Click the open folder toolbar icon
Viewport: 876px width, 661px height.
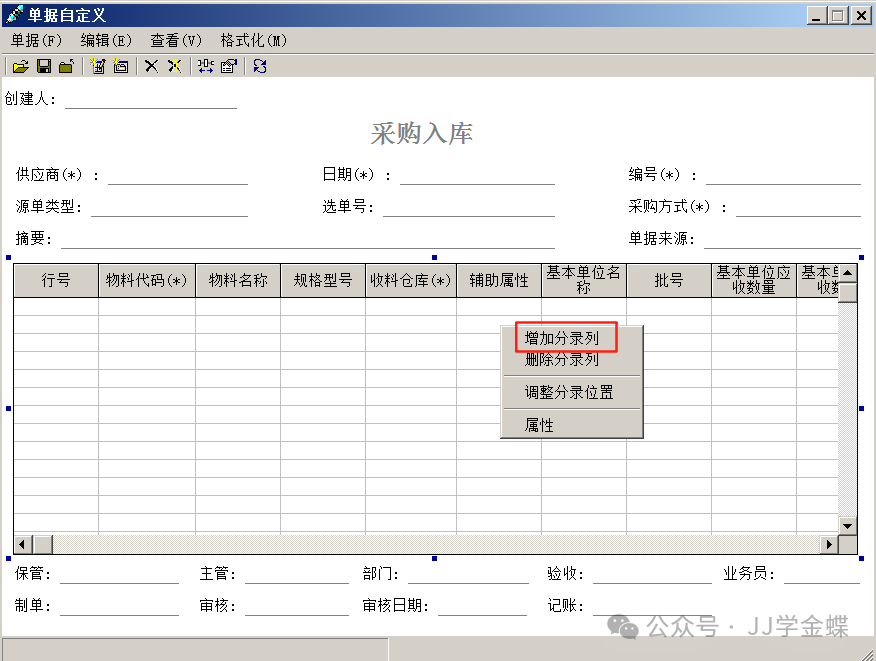click(20, 66)
